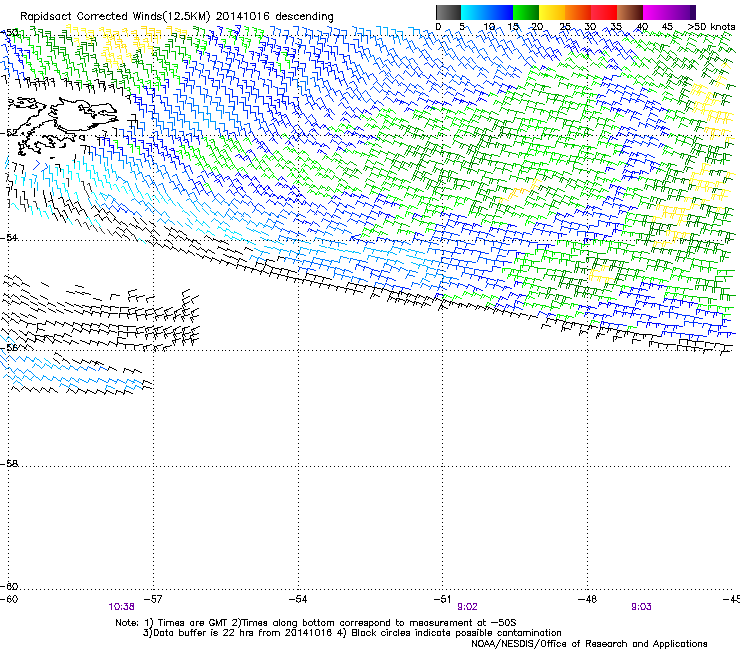Click the -57 longitude axis label
This screenshot has height=650, width=740.
152,599
